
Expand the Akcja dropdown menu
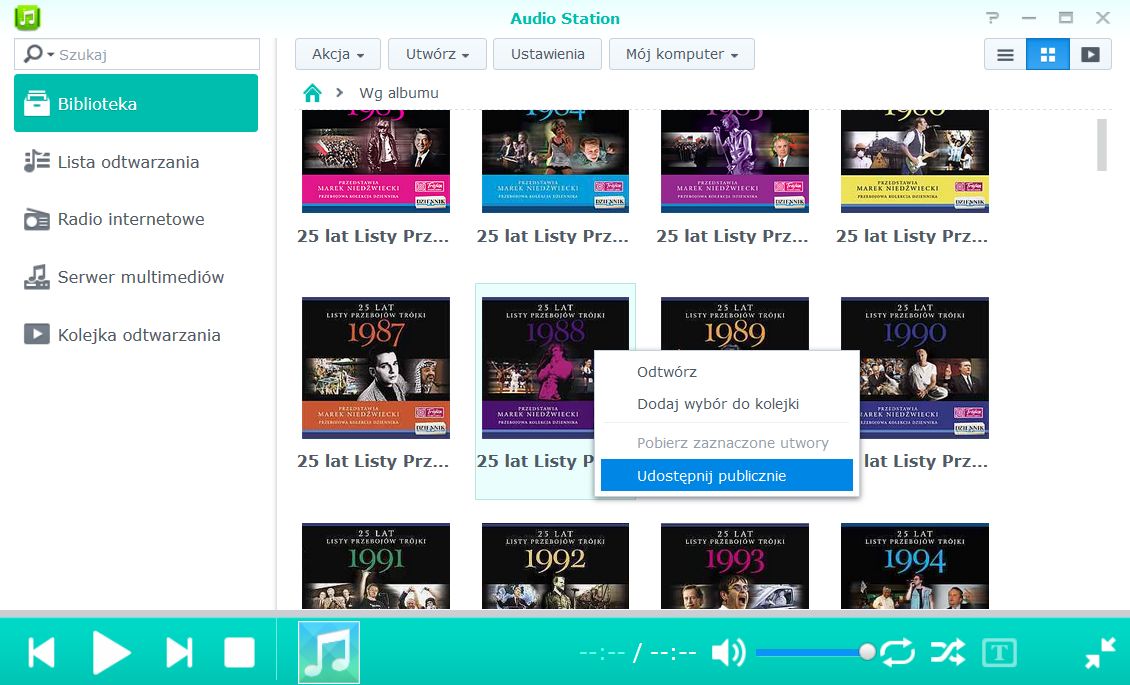(x=338, y=54)
